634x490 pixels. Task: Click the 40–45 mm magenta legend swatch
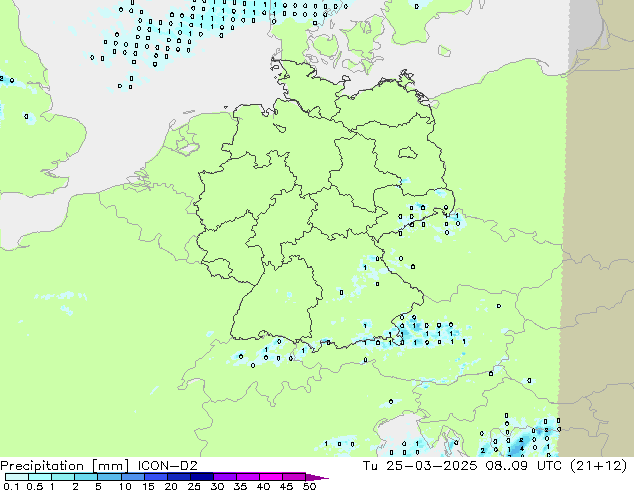pos(271,477)
